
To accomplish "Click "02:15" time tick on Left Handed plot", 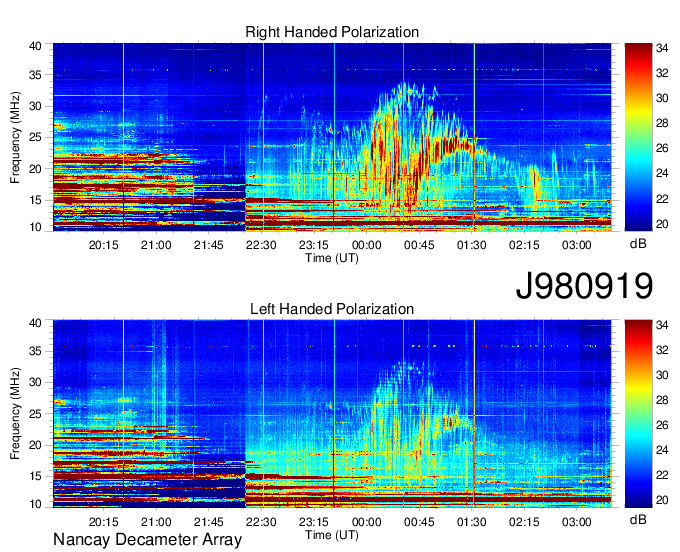I will point(524,522).
